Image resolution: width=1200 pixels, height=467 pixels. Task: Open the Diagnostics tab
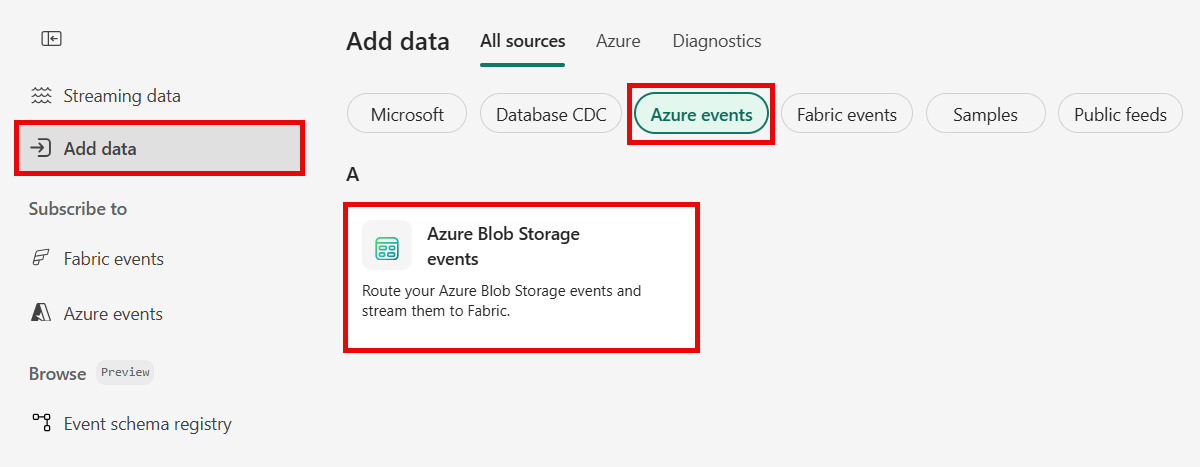[716, 42]
